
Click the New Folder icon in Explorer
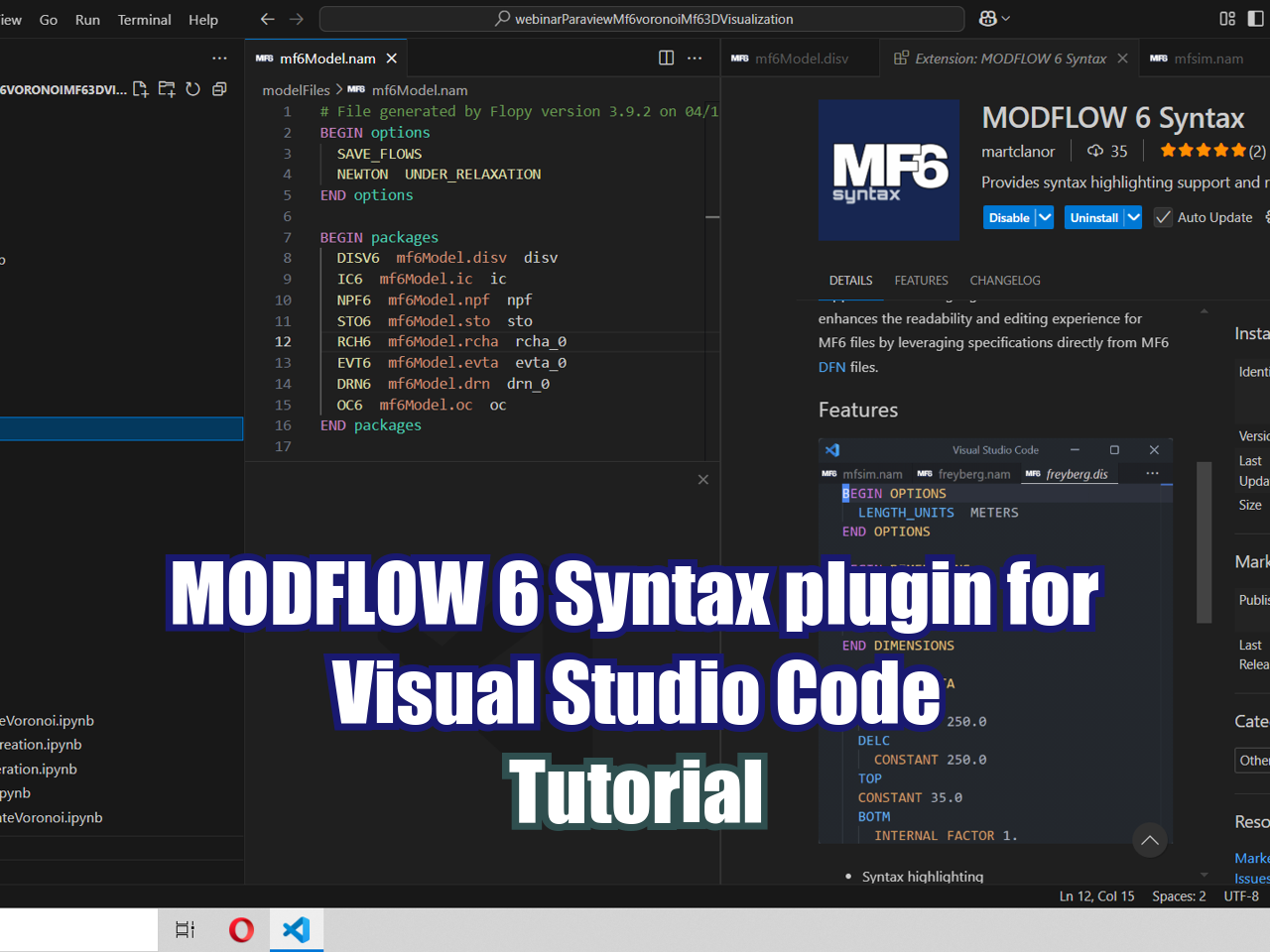pos(166,88)
